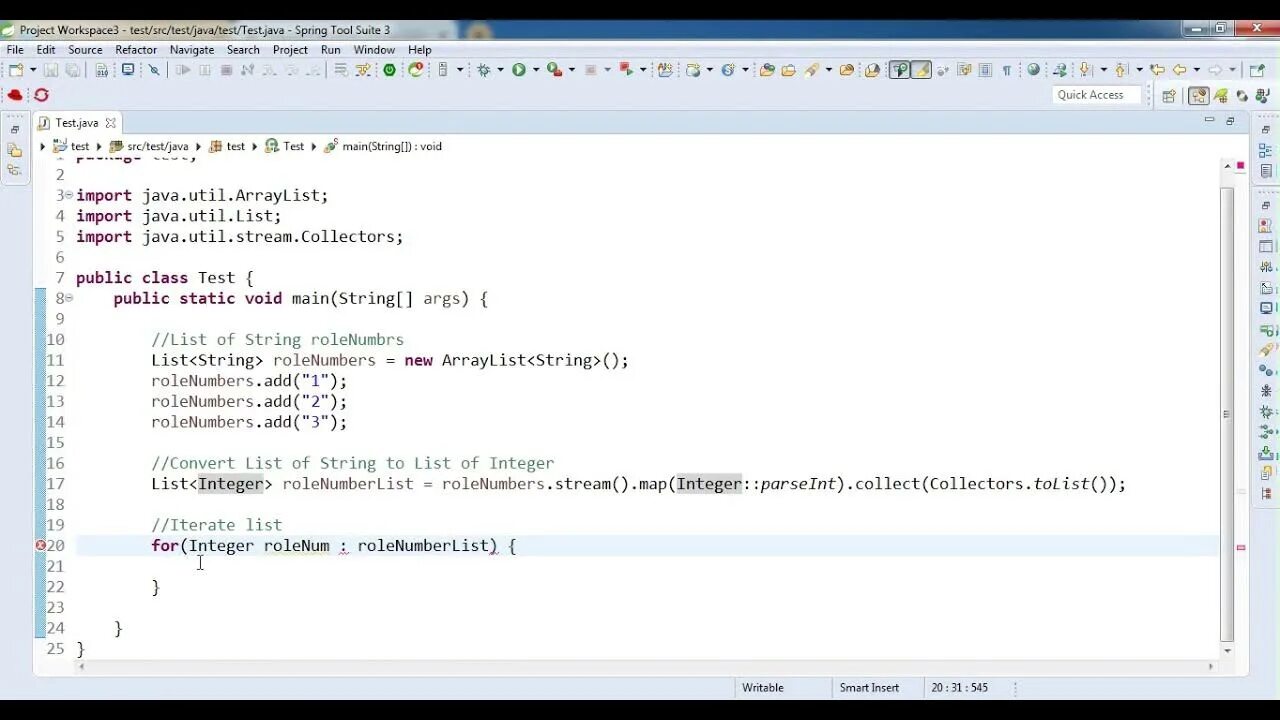Expand the breadcrumb arrow before src/test/java
Viewport: 1280px width, 720px height.
coord(101,146)
